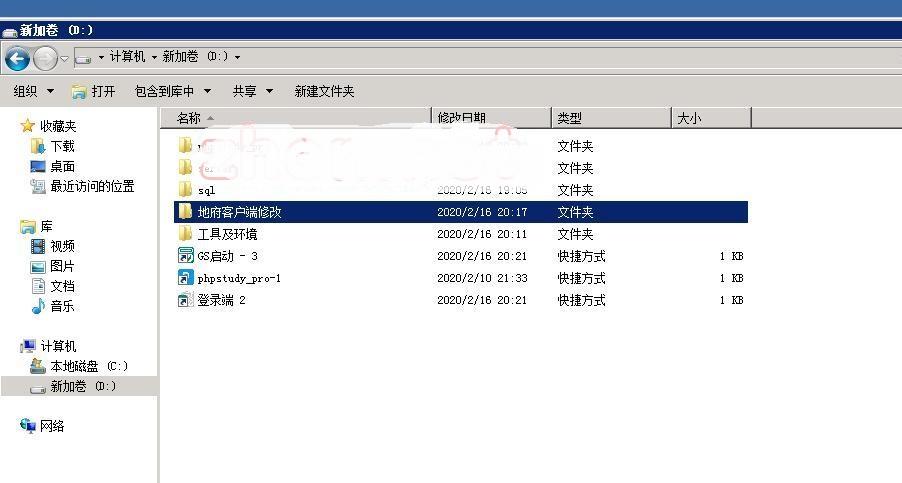Open 下载 in the favorites list
902x483 pixels.
[62, 146]
